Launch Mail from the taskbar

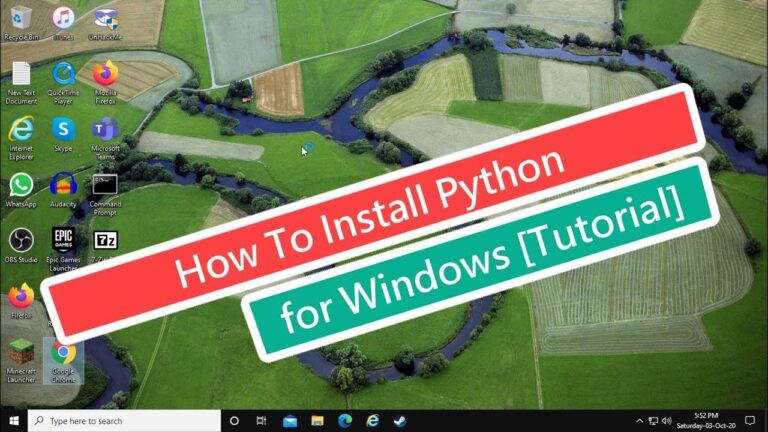click(x=289, y=421)
